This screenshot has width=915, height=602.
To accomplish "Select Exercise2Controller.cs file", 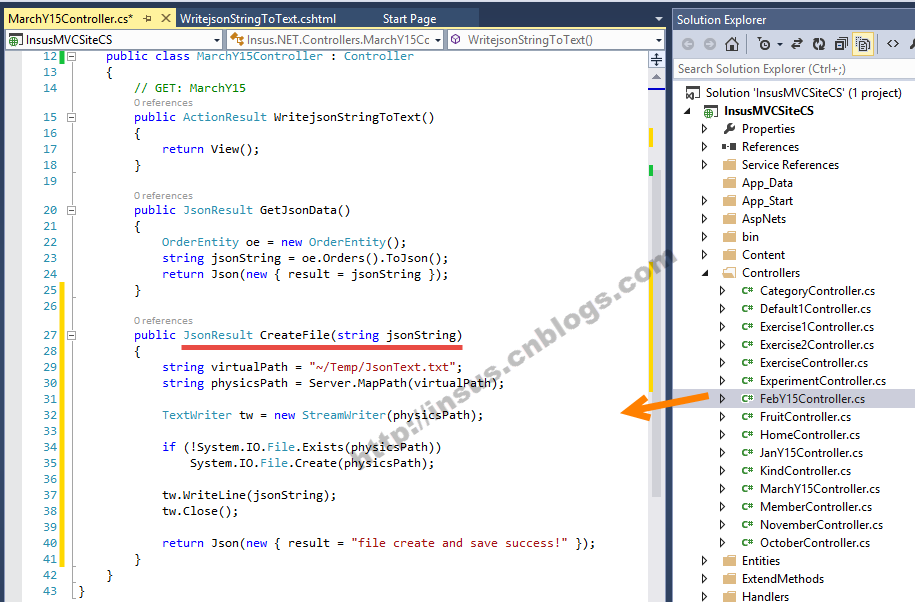I will tap(817, 345).
